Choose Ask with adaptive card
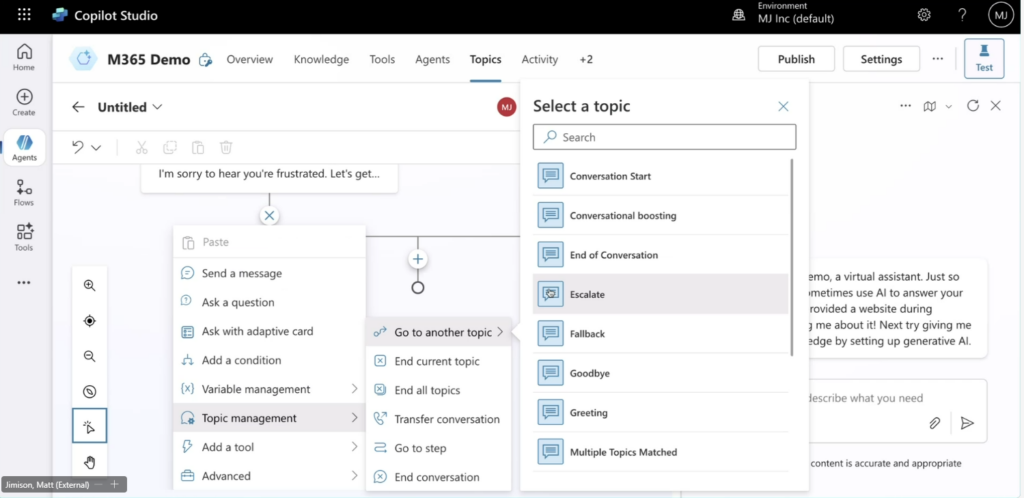This screenshot has height=498, width=1024. 269,331
